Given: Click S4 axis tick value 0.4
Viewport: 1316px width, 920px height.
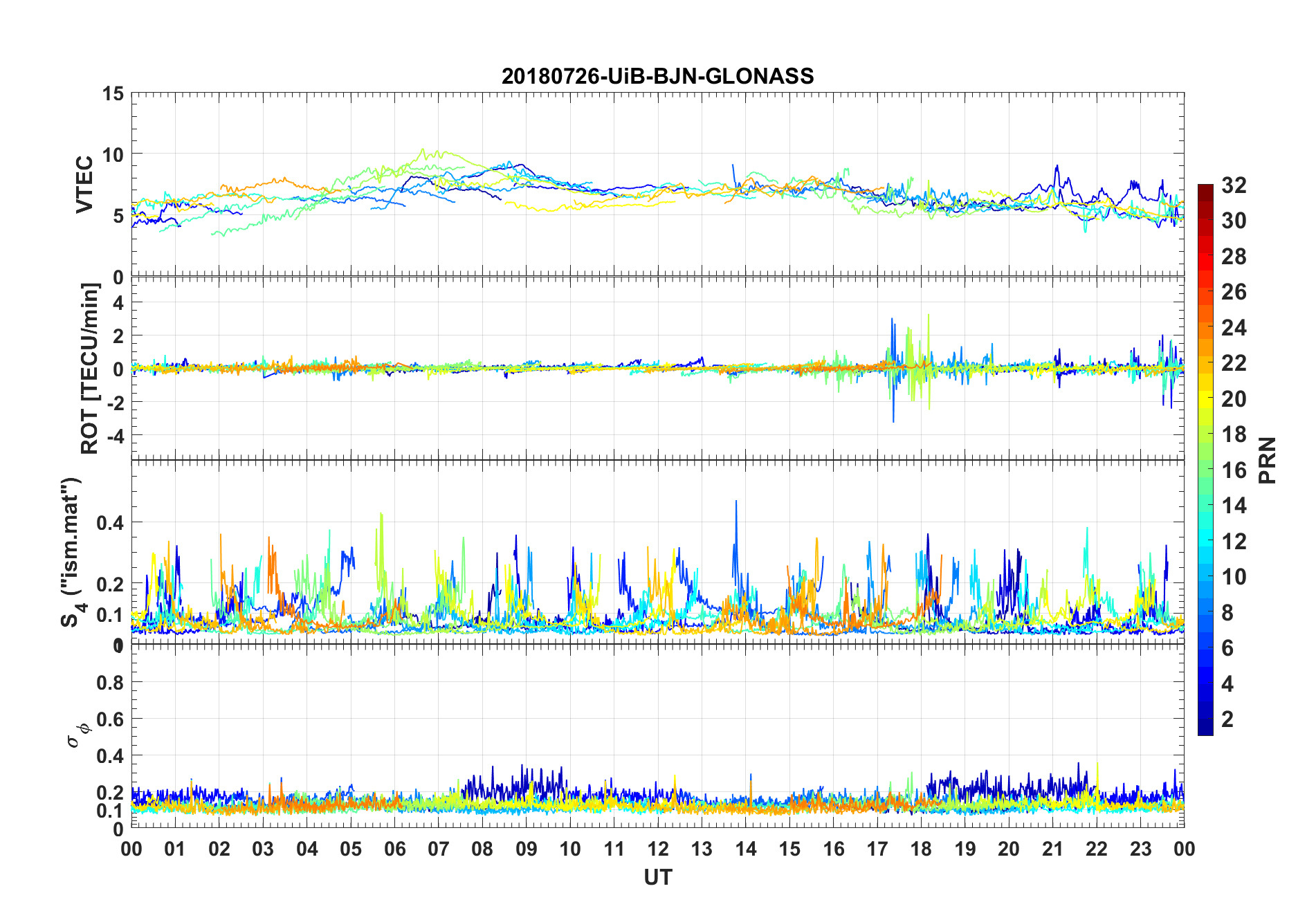Looking at the screenshot, I should [x=110, y=522].
